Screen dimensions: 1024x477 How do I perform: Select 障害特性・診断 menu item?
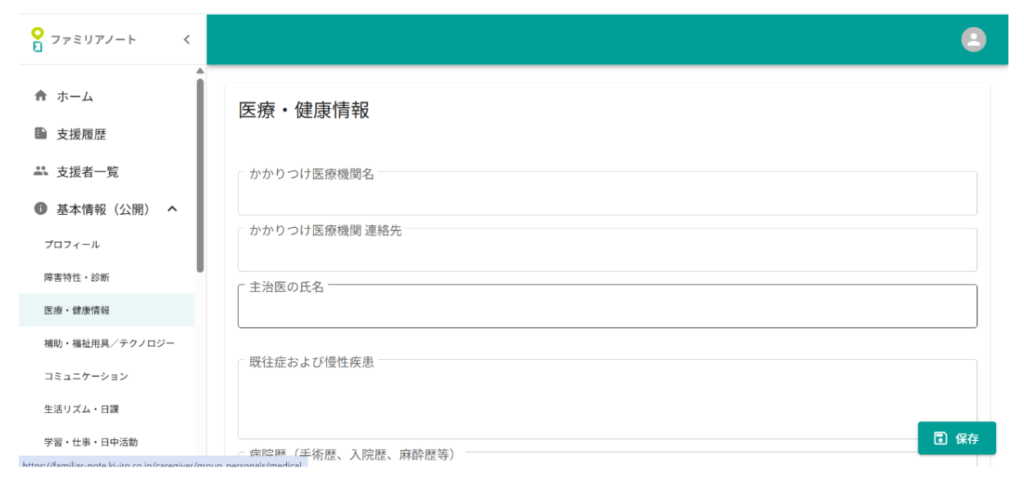(x=77, y=278)
